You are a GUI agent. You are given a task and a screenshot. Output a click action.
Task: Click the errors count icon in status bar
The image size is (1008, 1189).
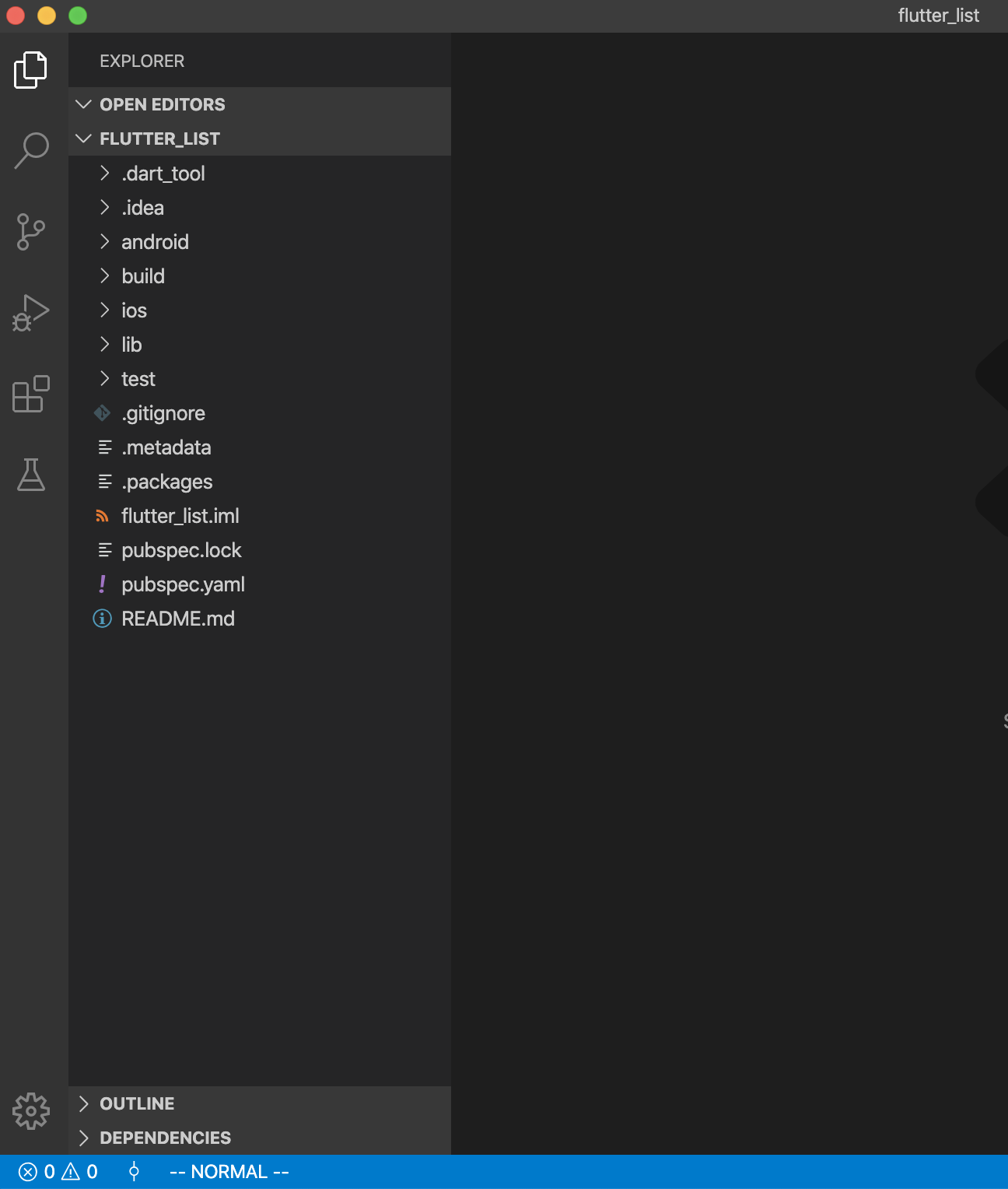click(28, 1172)
